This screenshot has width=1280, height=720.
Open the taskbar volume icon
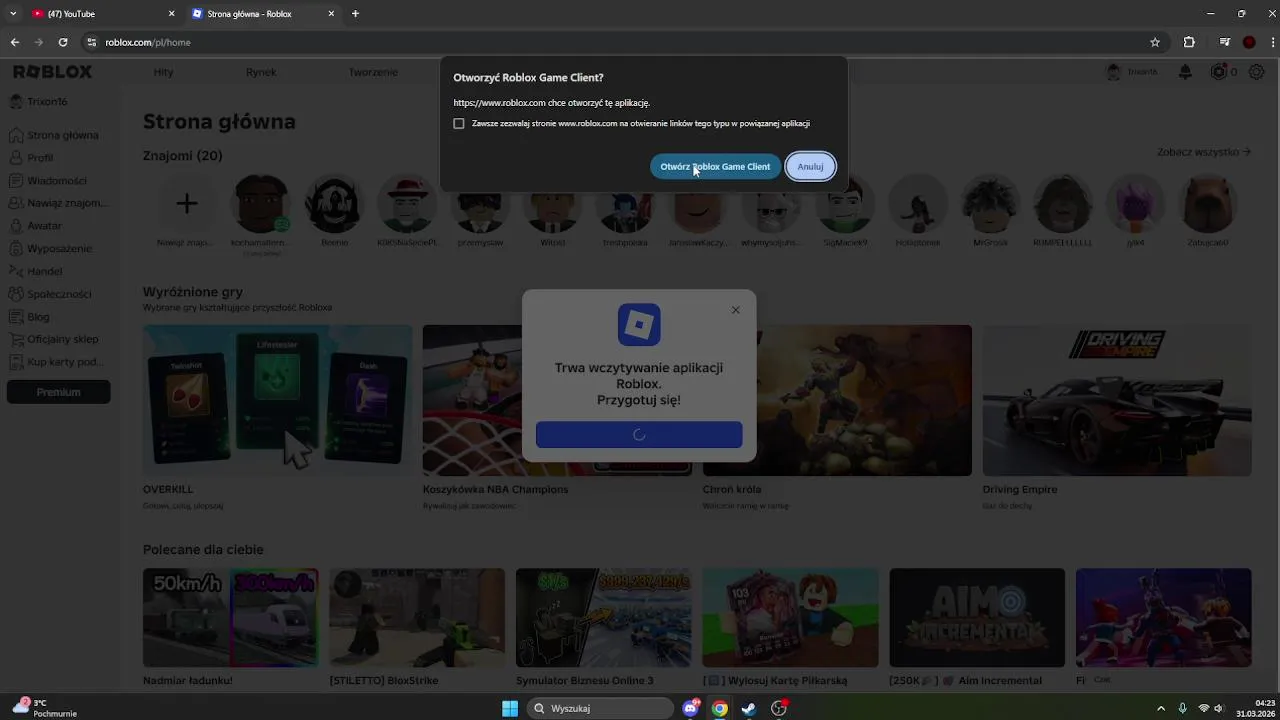point(1218,708)
